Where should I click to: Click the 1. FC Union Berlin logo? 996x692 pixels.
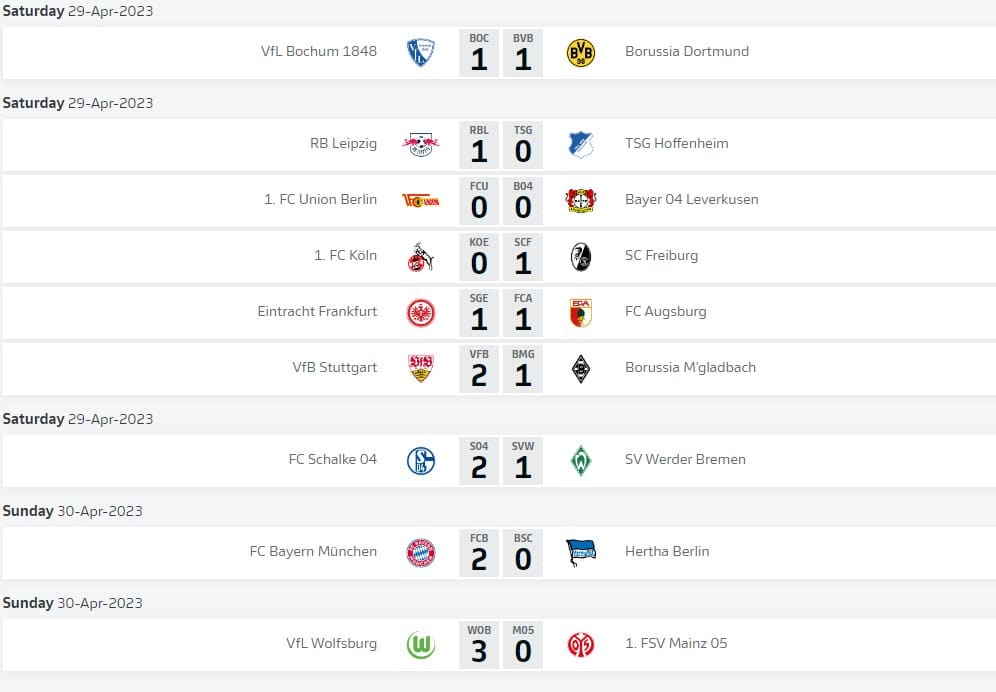tap(421, 201)
